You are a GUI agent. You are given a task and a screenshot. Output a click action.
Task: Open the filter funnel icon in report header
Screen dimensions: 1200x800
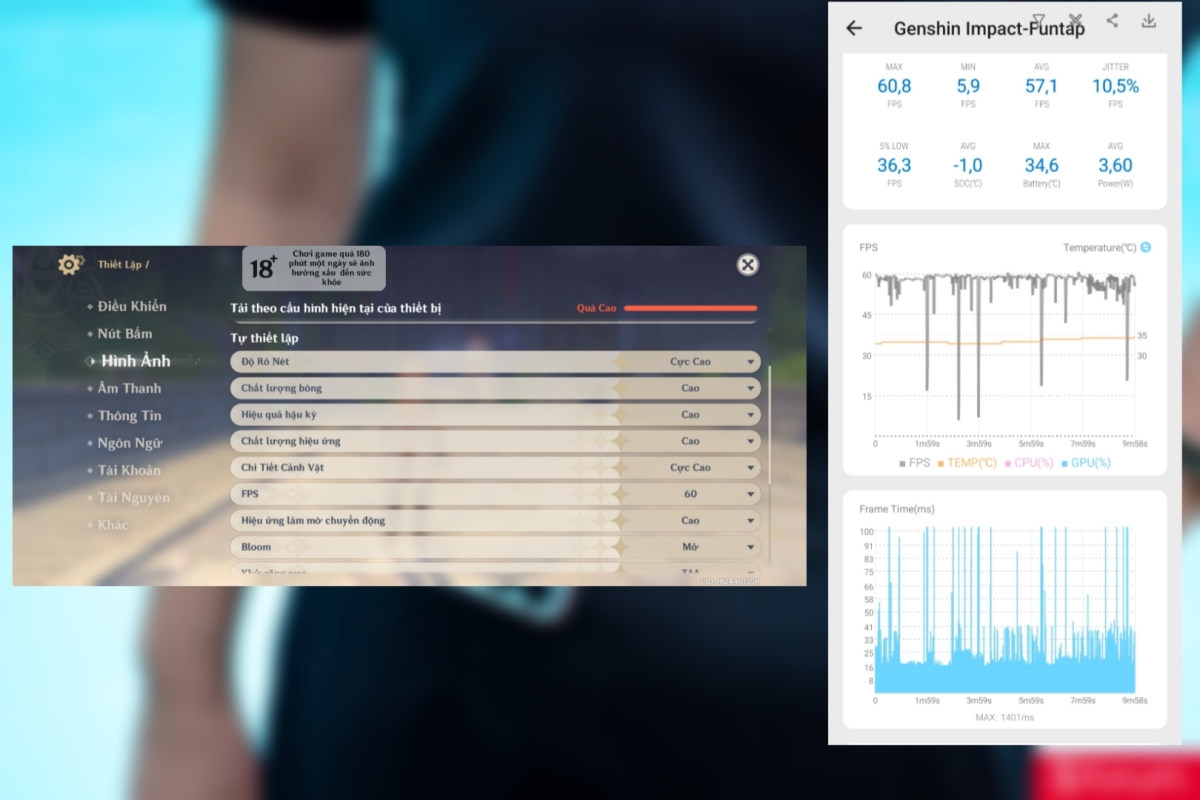1039,20
